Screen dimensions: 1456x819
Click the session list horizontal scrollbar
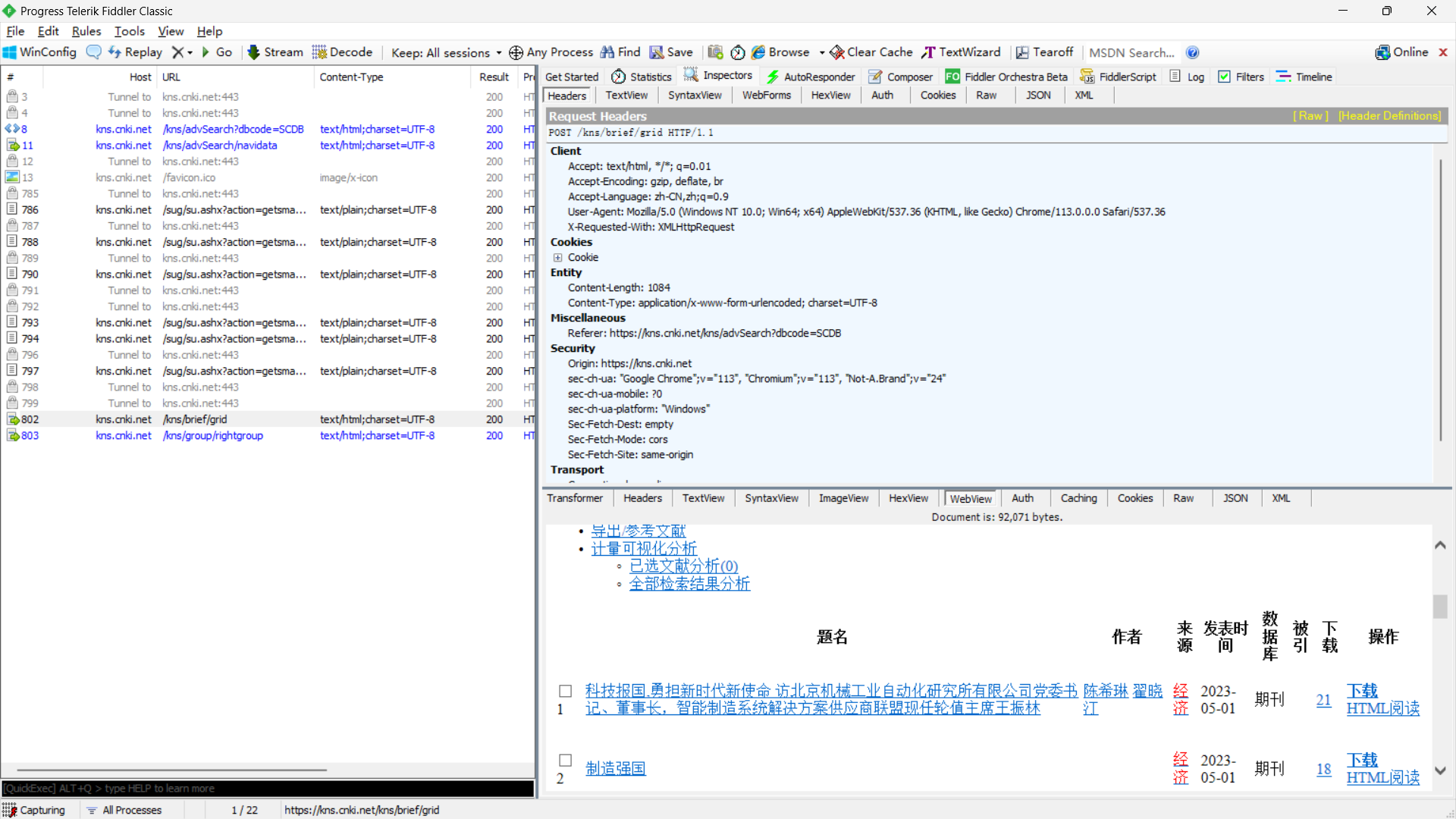(x=172, y=770)
